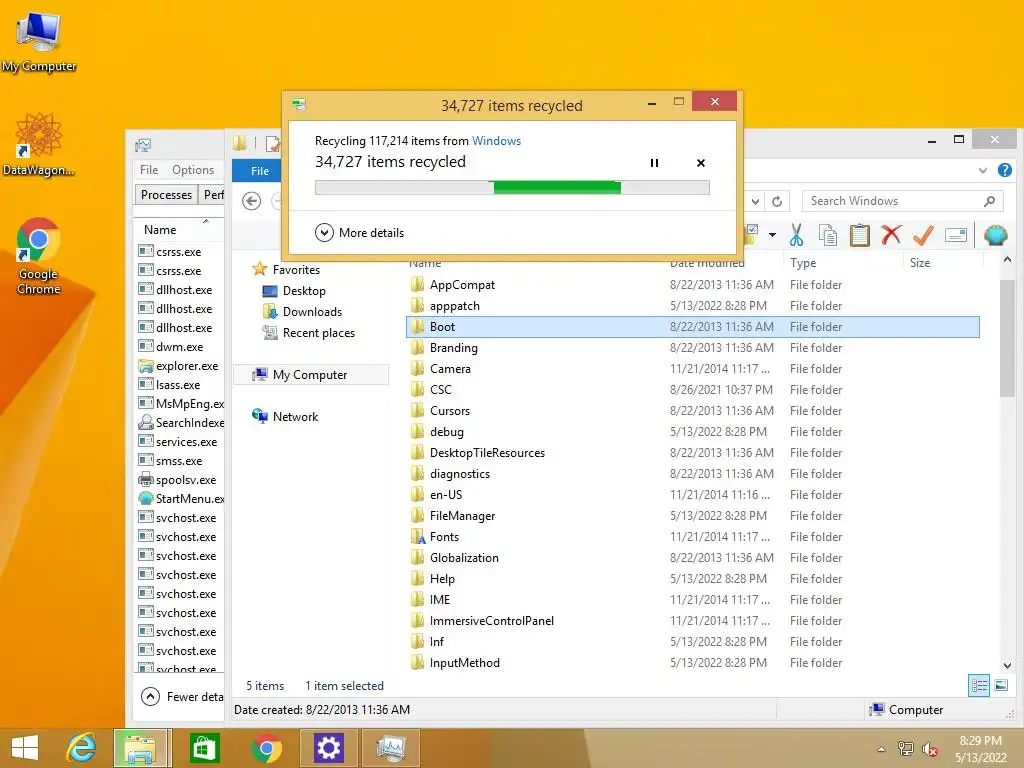Click the Rename card icon in Explorer toolbar
The image size is (1024, 768).
[955, 235]
